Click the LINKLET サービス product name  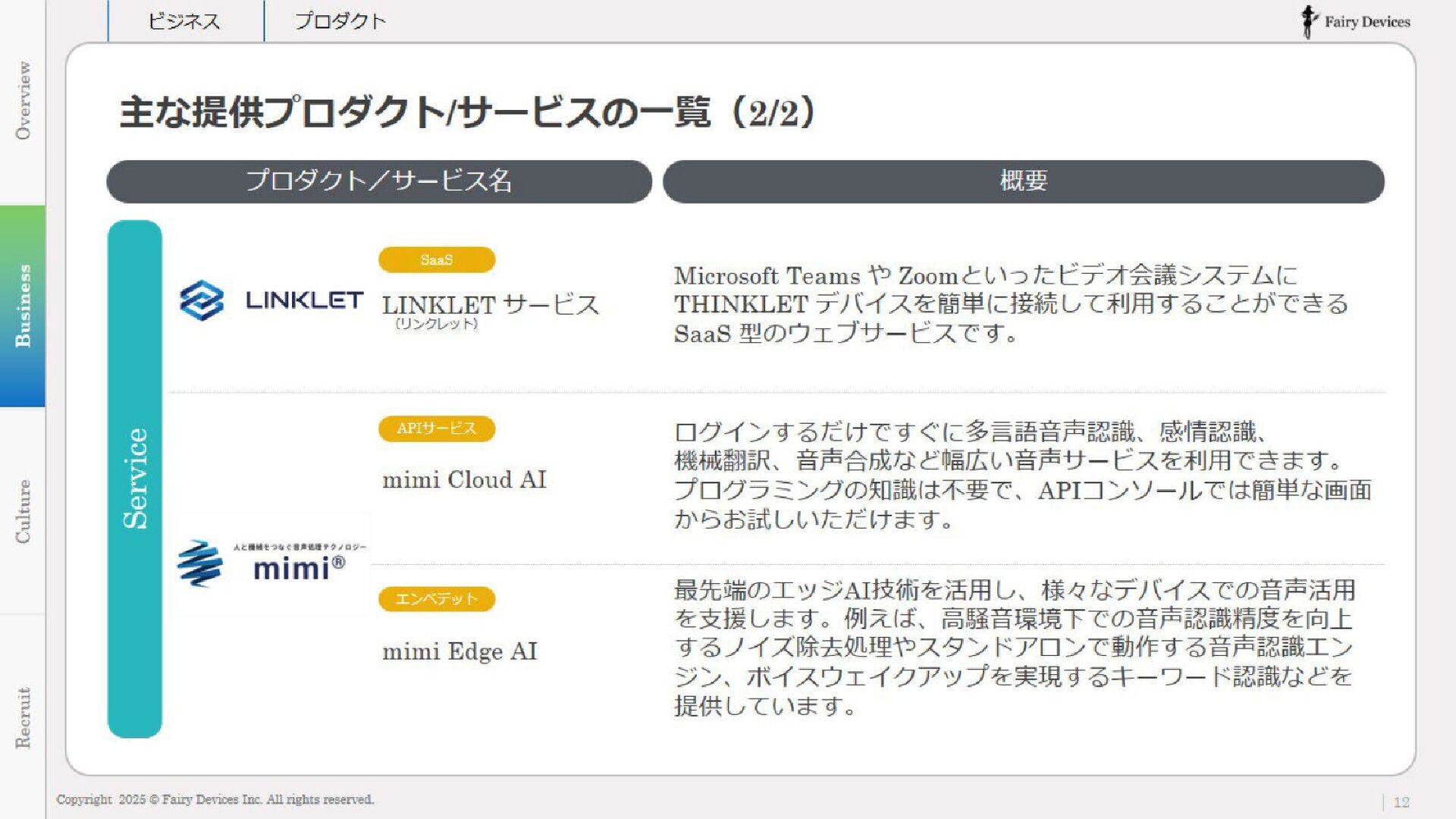click(x=491, y=305)
